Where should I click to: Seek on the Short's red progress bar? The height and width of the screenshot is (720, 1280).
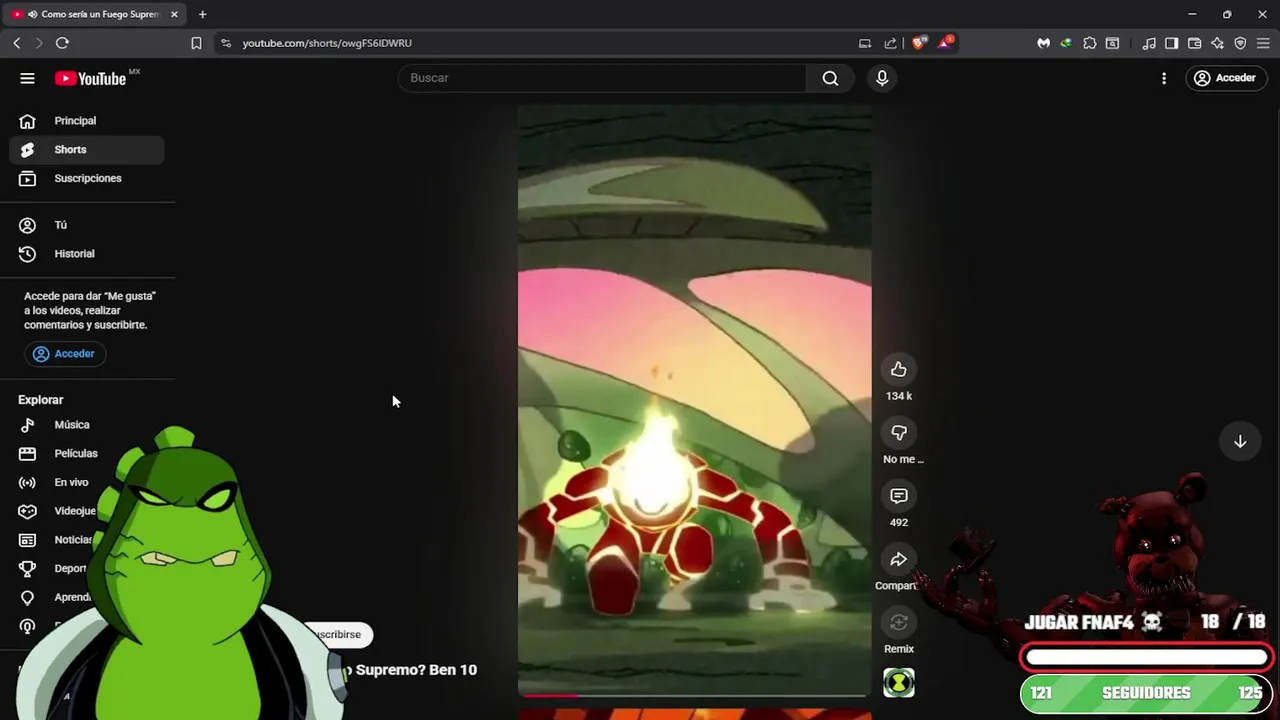pyautogui.click(x=694, y=695)
